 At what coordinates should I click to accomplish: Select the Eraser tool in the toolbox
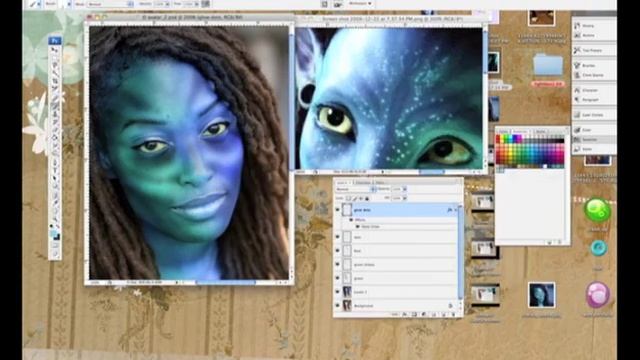pos(55,129)
